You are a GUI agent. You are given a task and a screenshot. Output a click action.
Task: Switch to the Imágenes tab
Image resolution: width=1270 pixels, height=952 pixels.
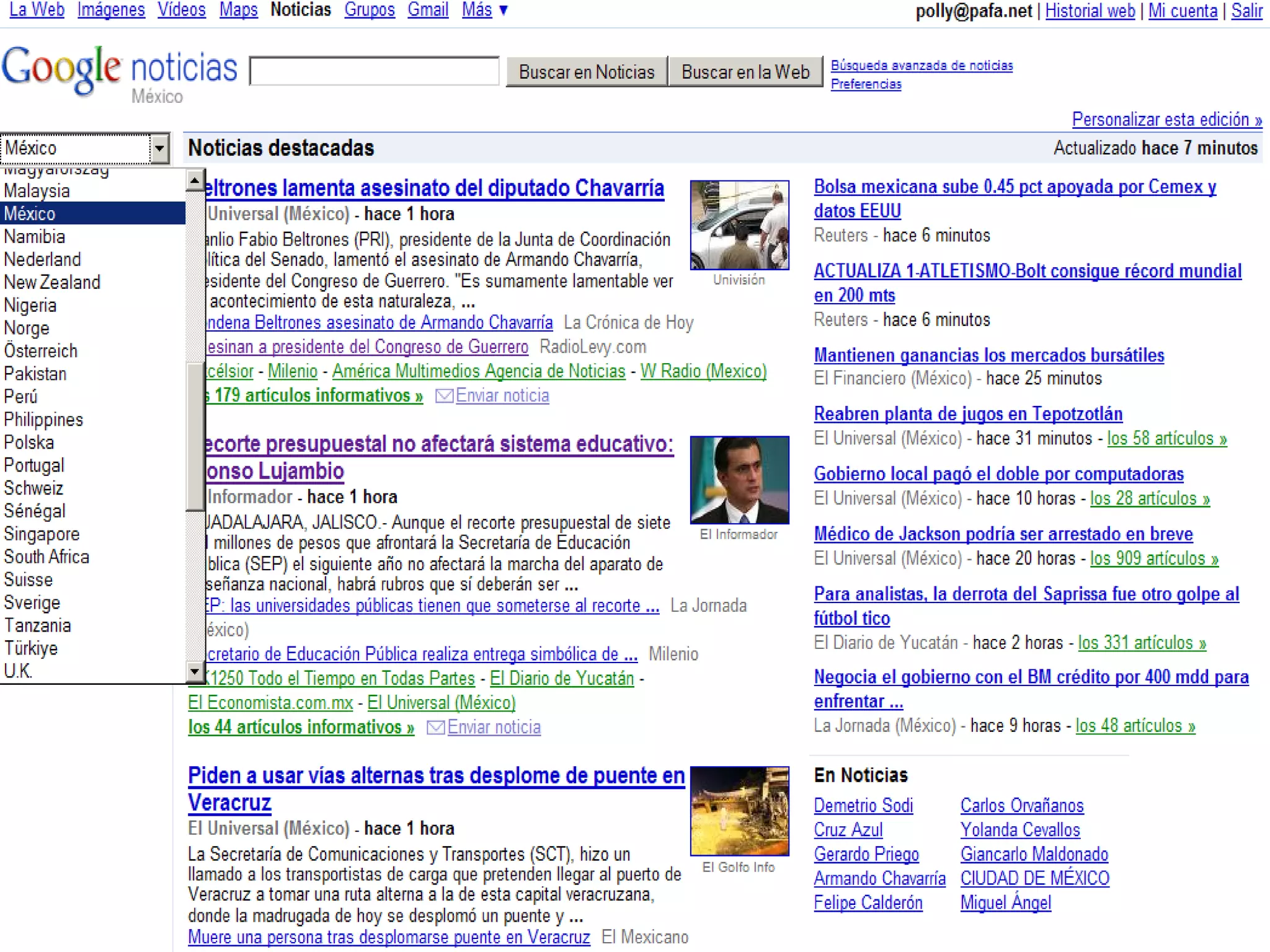tap(111, 11)
